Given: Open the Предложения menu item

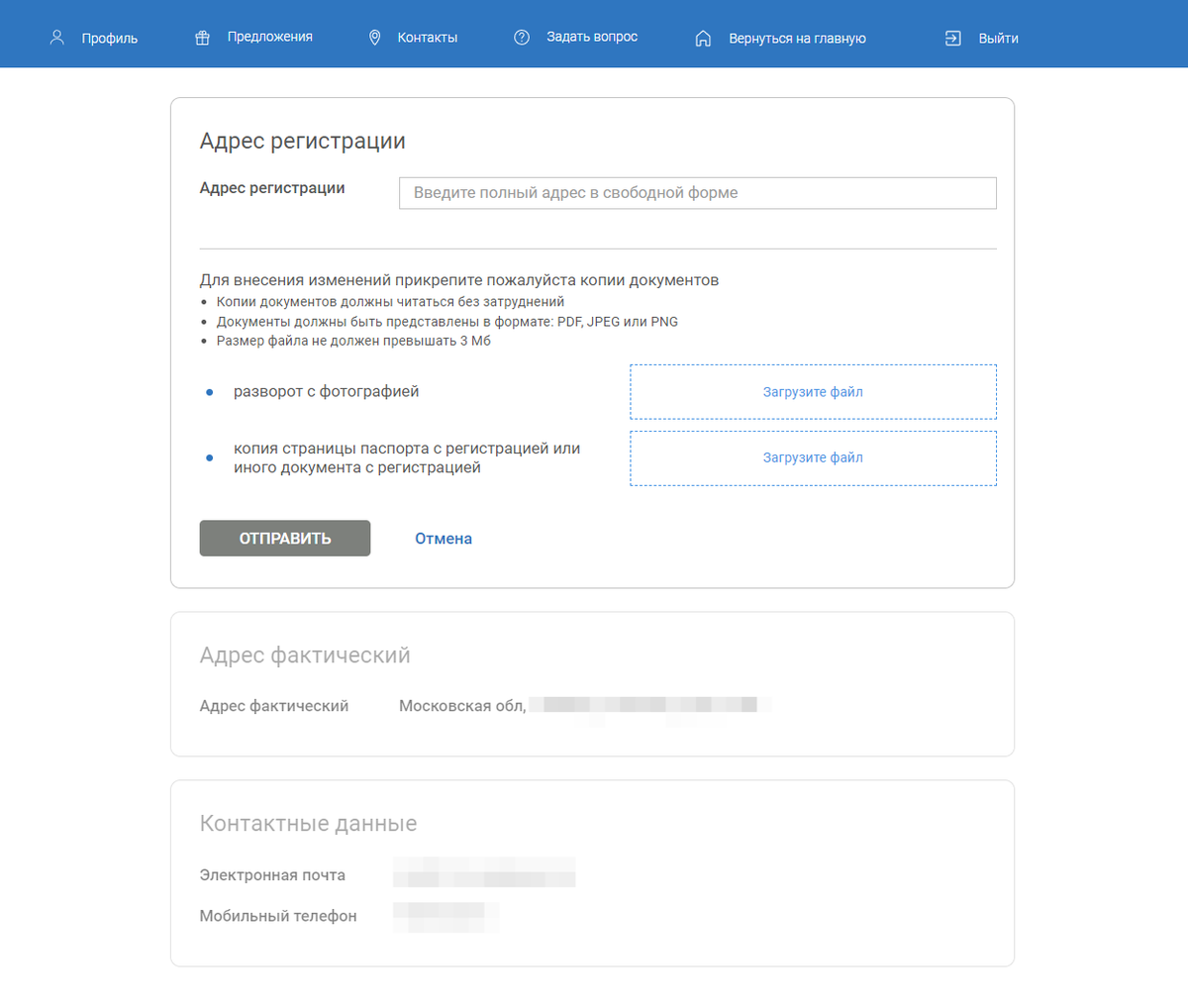Looking at the screenshot, I should (270, 37).
